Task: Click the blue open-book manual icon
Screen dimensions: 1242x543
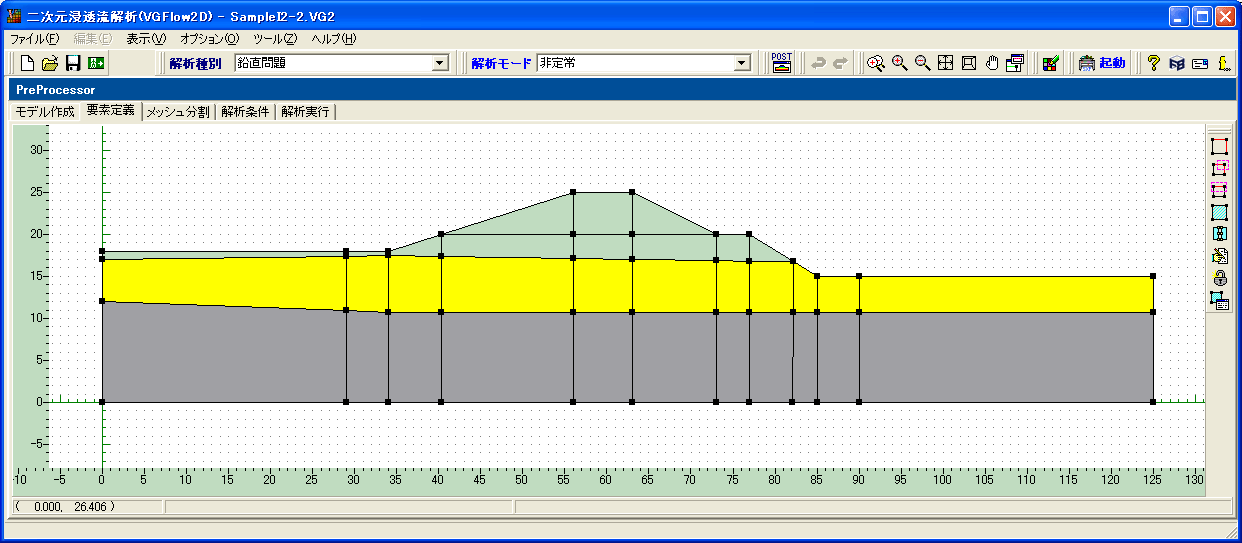Action: [1176, 63]
